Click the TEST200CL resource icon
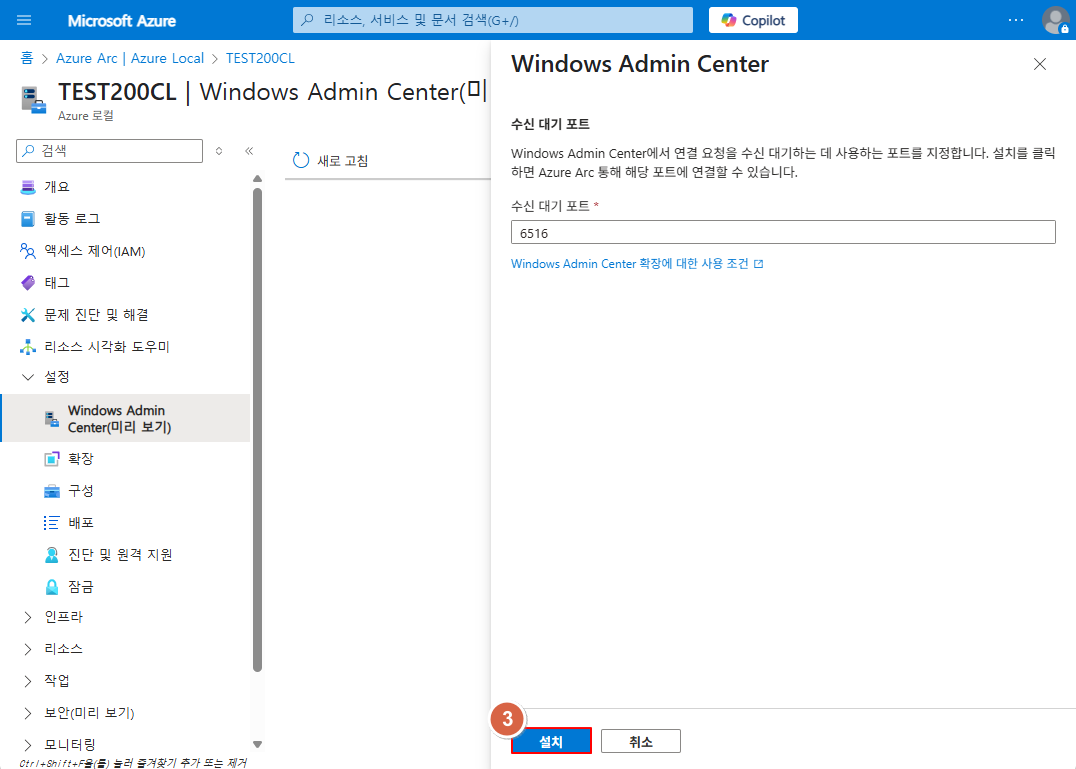This screenshot has width=1076, height=769. 33,99
